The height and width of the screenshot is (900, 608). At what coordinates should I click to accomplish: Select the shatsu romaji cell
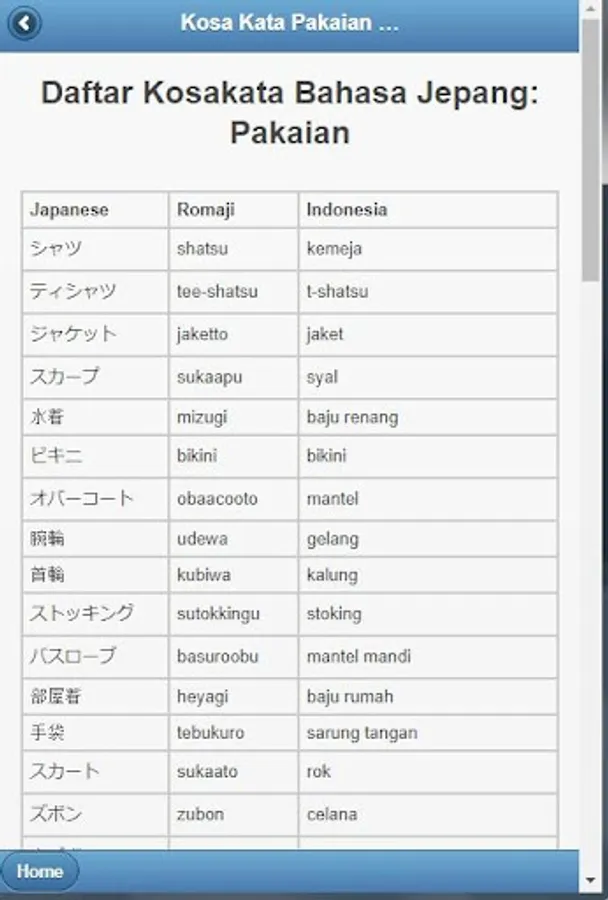203,249
